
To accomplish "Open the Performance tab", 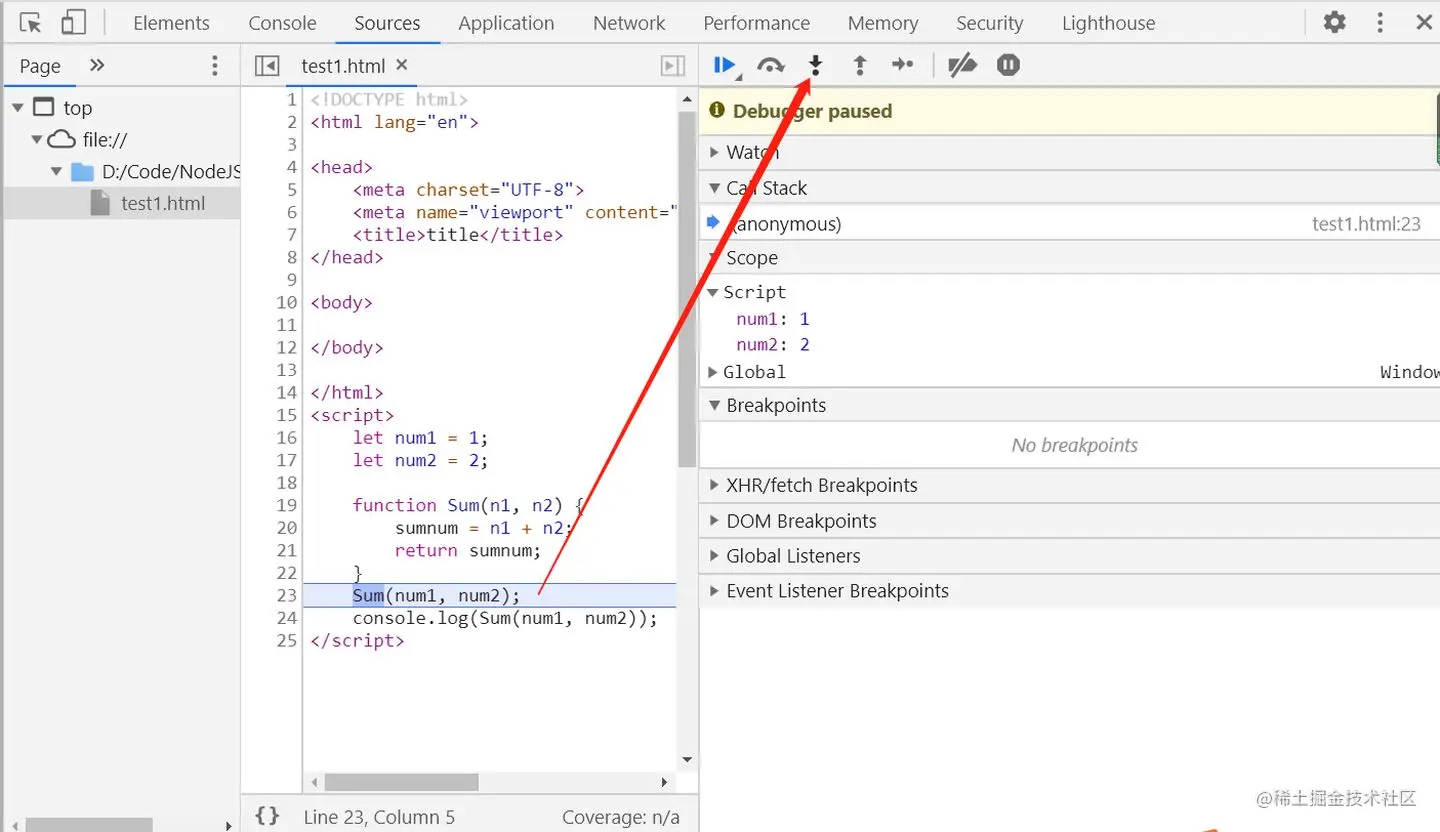I will click(x=757, y=23).
